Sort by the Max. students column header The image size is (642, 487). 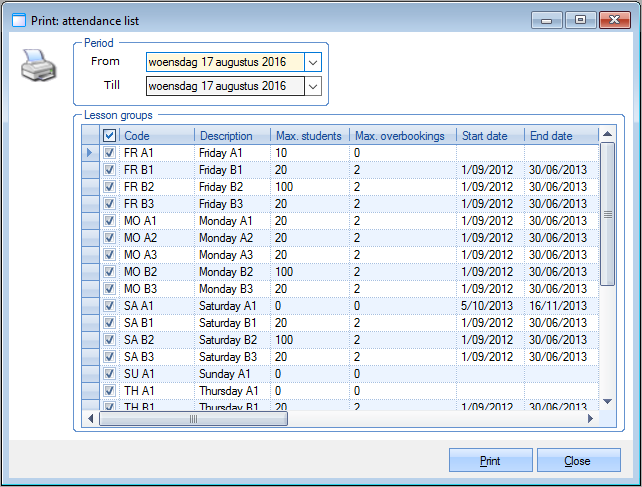[x=309, y=136]
